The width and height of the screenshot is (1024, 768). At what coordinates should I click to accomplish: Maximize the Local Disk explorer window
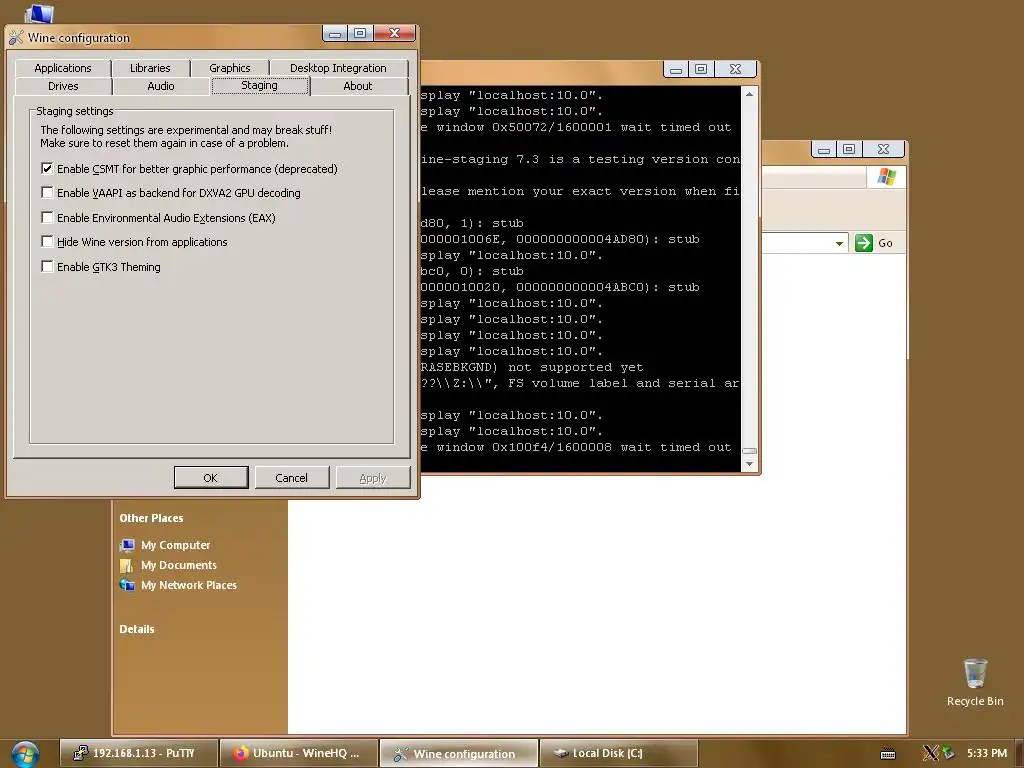coord(849,150)
